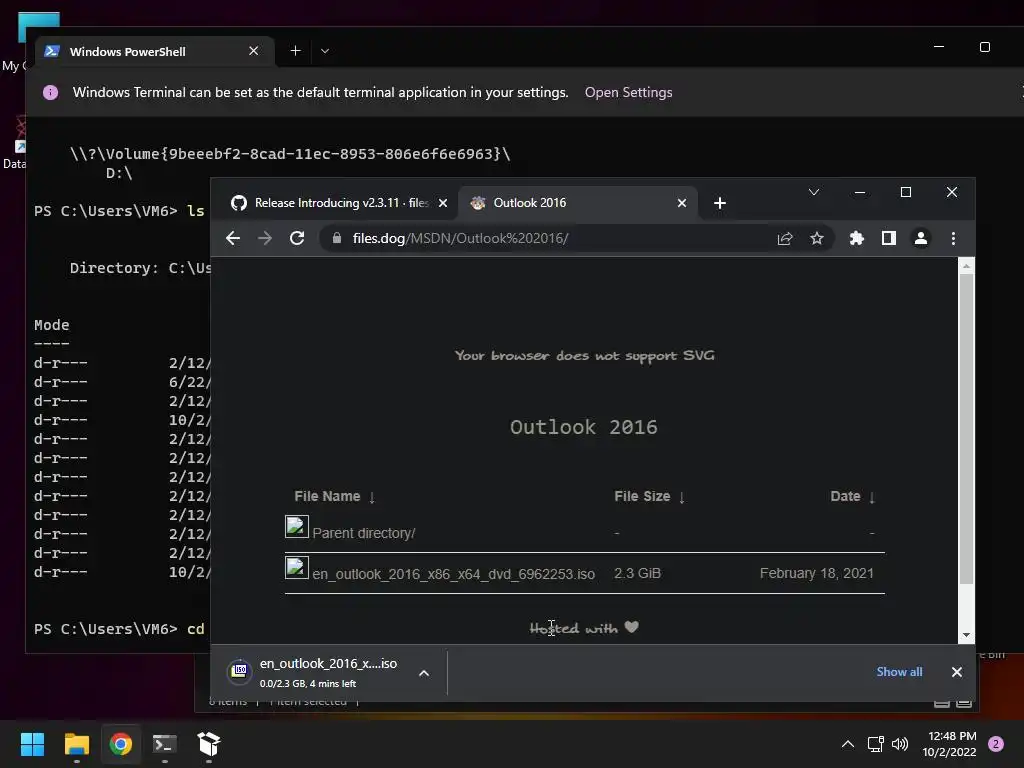The height and width of the screenshot is (768, 1024).
Task: Select the Windows PowerShell terminal tab
Action: click(x=155, y=51)
